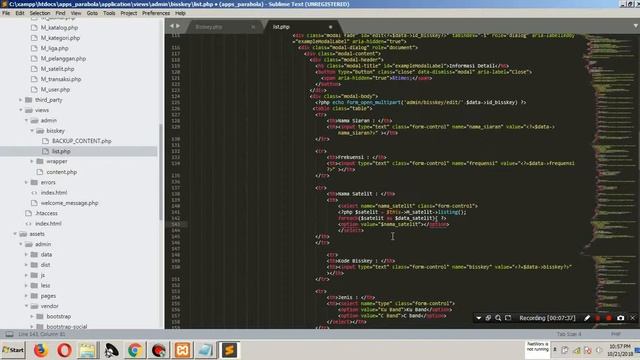Select the bootstrap folder
640x360 pixels.
(58, 316)
